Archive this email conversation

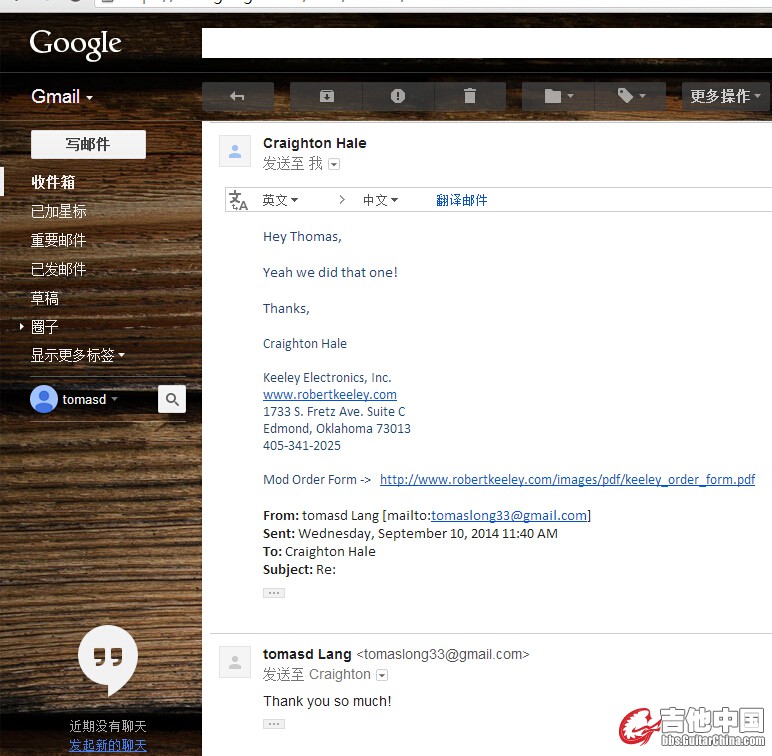[327, 96]
